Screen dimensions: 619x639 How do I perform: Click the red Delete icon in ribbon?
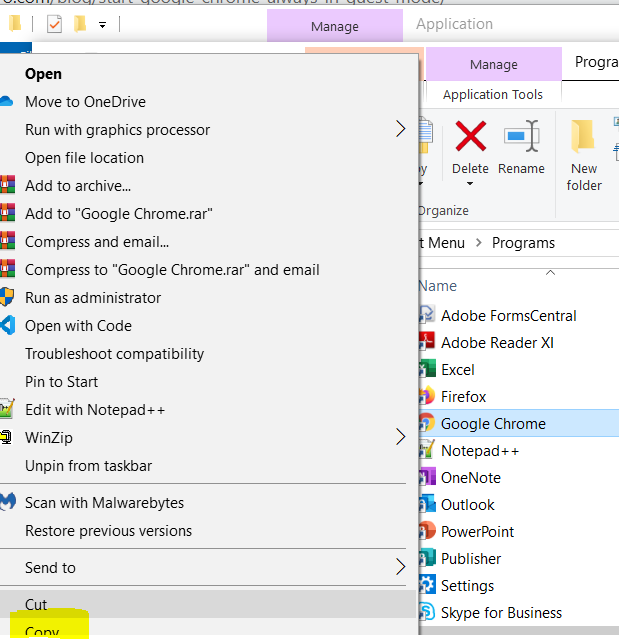tap(470, 137)
